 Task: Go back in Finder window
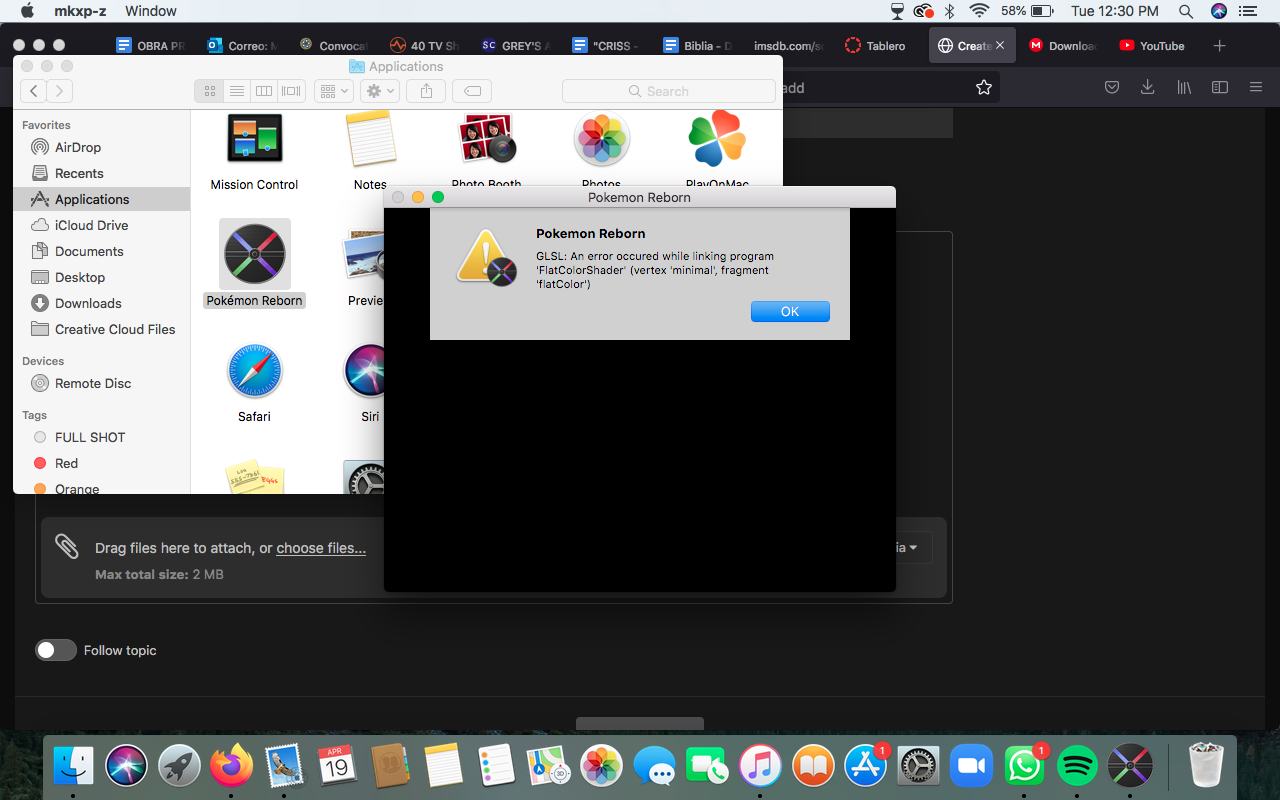(x=33, y=91)
